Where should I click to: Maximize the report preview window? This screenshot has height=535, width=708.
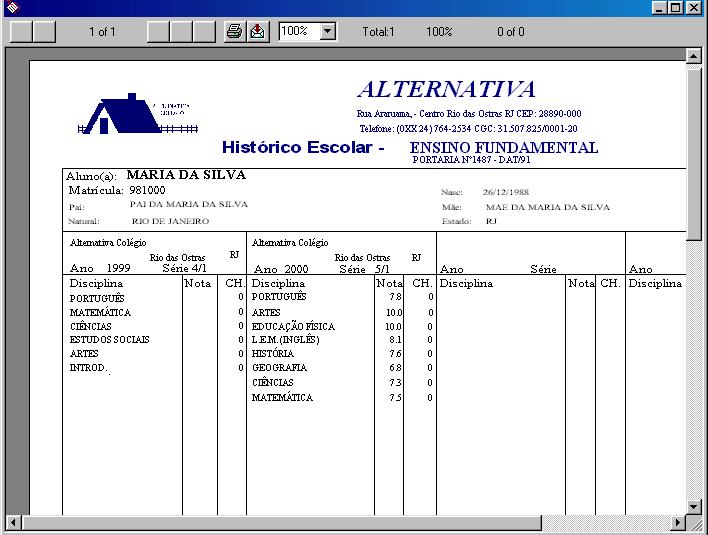[679, 8]
